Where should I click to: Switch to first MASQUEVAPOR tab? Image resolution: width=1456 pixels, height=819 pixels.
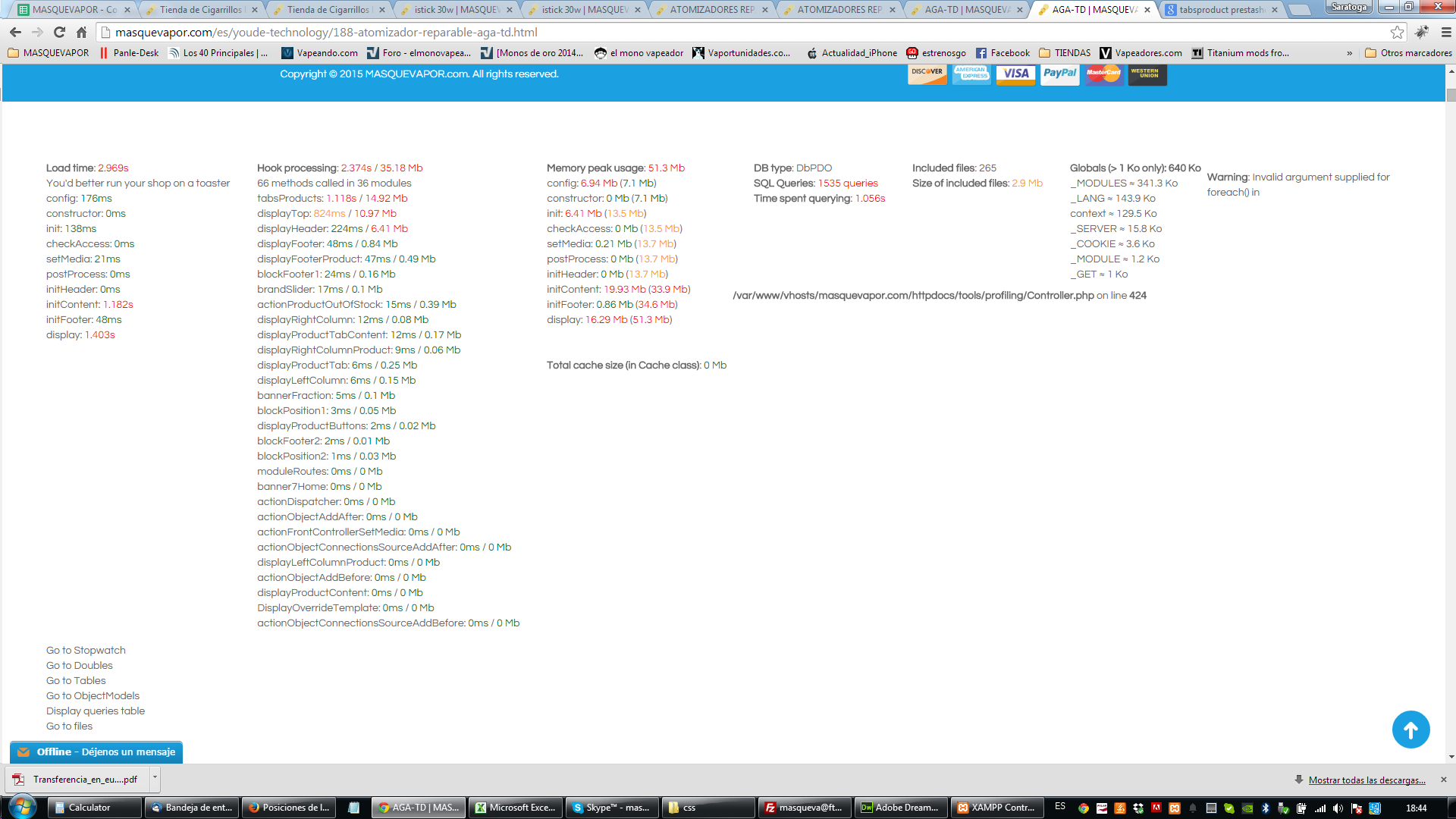coord(74,10)
